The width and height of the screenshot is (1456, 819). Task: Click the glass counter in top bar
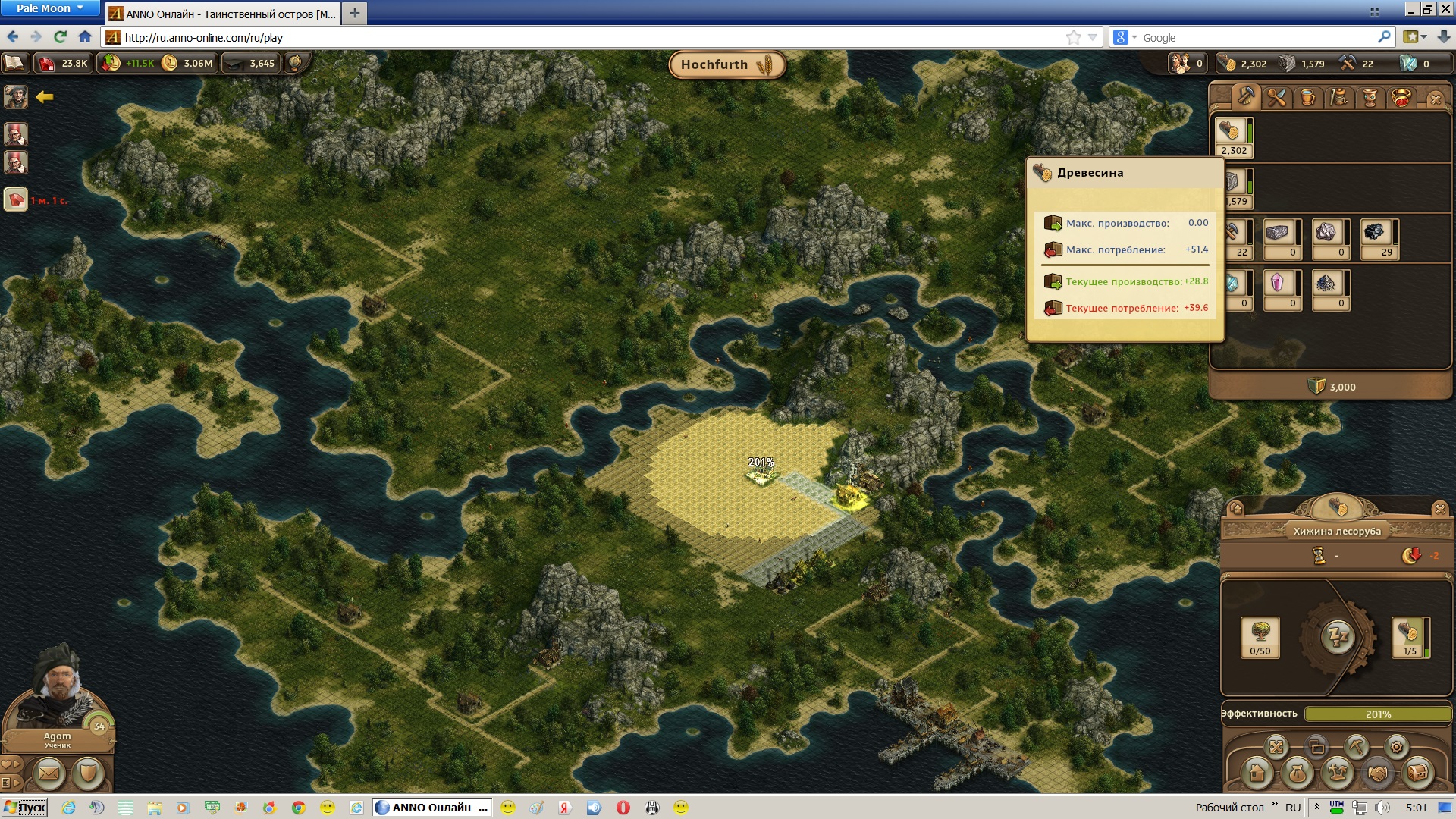point(1415,64)
